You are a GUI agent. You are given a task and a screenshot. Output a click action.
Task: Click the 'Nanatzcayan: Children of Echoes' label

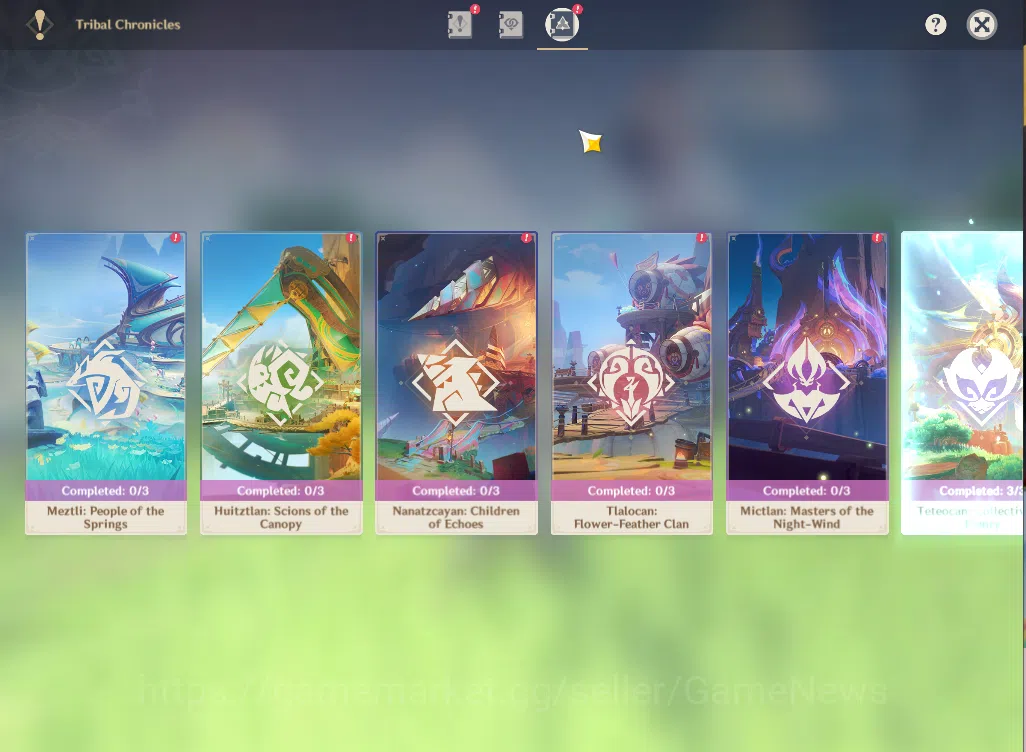tap(456, 517)
